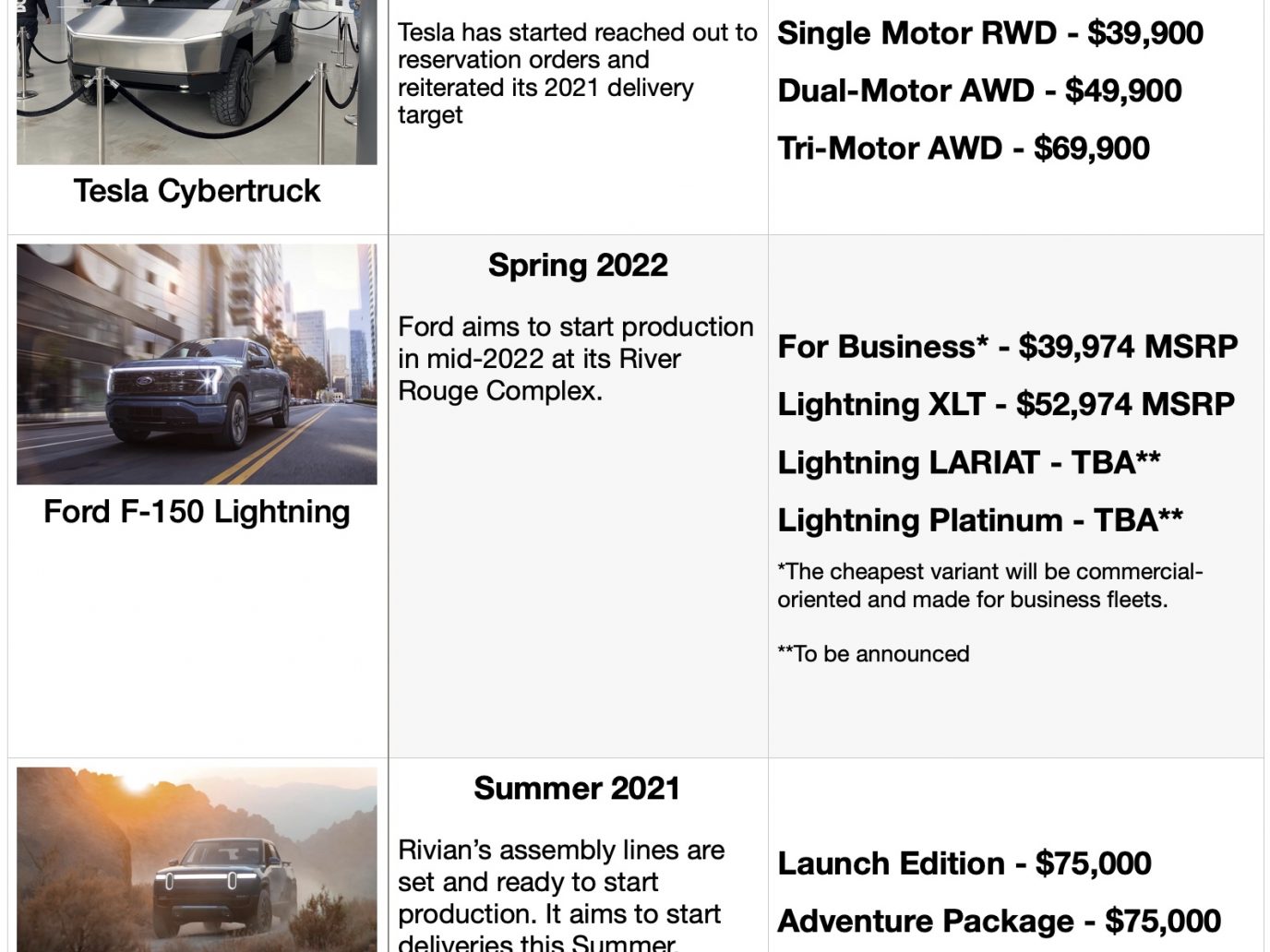The width and height of the screenshot is (1270, 952).
Task: Click 'Lightning XLT - $52,974 MSRP' line
Action: pos(1006,404)
